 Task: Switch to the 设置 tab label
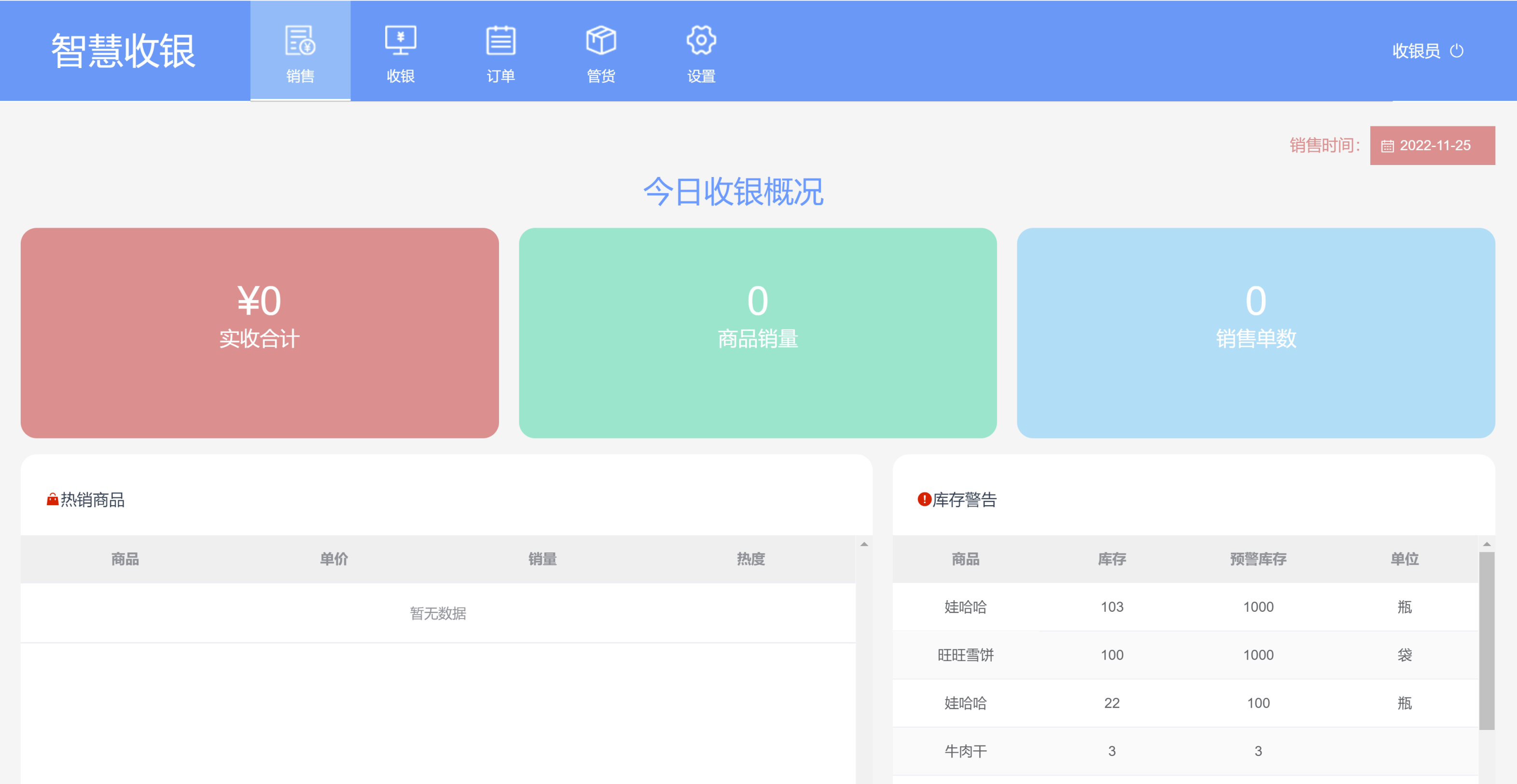pyautogui.click(x=701, y=76)
